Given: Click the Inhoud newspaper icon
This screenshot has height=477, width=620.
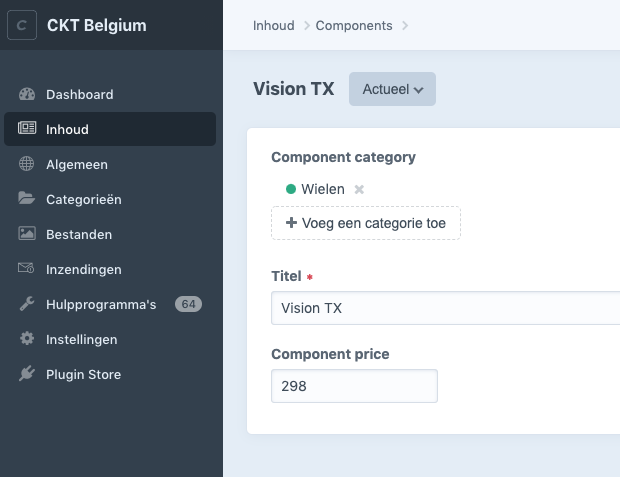Looking at the screenshot, I should (x=27, y=129).
